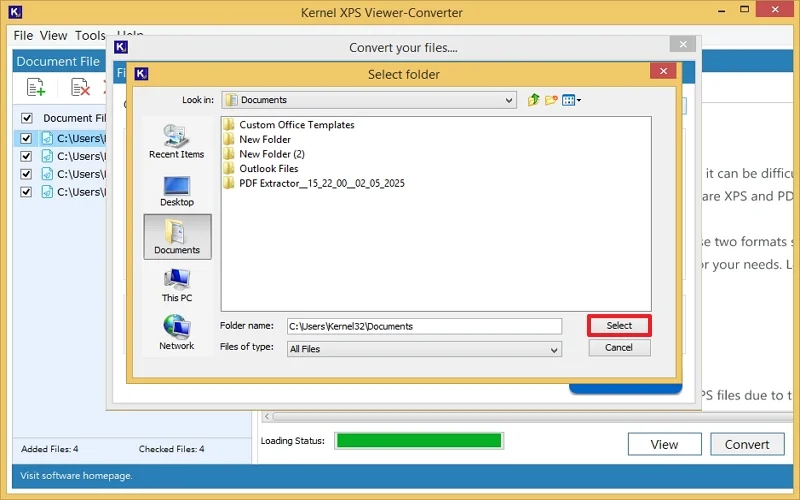Click the Select button

click(x=619, y=326)
